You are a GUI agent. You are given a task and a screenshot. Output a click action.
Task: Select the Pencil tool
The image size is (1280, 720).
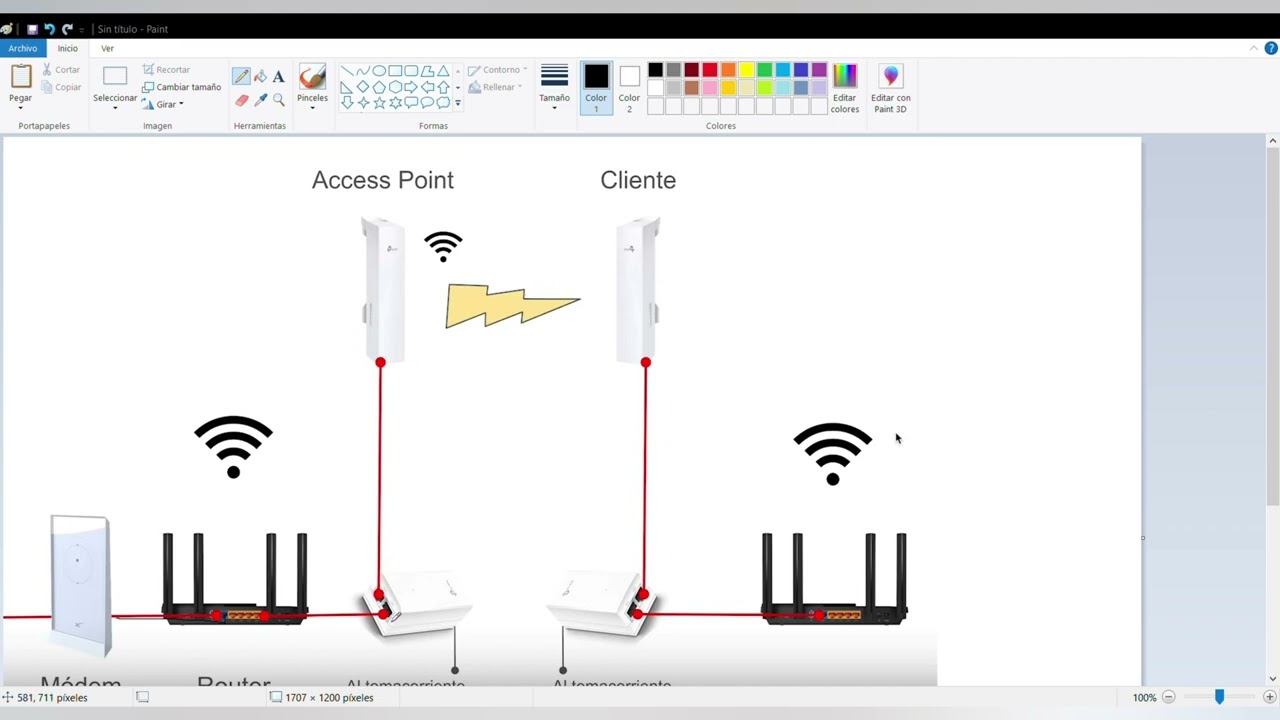pos(241,76)
